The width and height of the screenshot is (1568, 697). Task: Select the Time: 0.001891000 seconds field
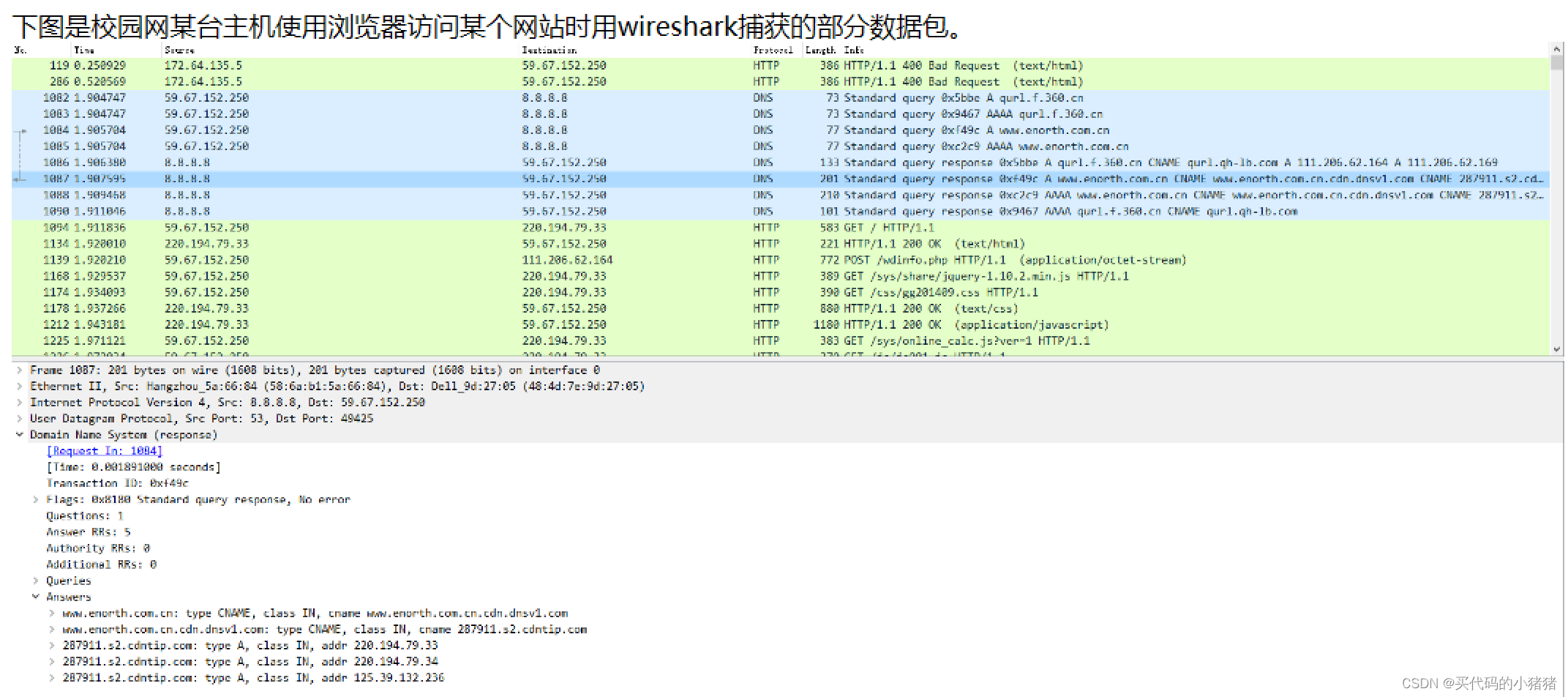tap(133, 467)
